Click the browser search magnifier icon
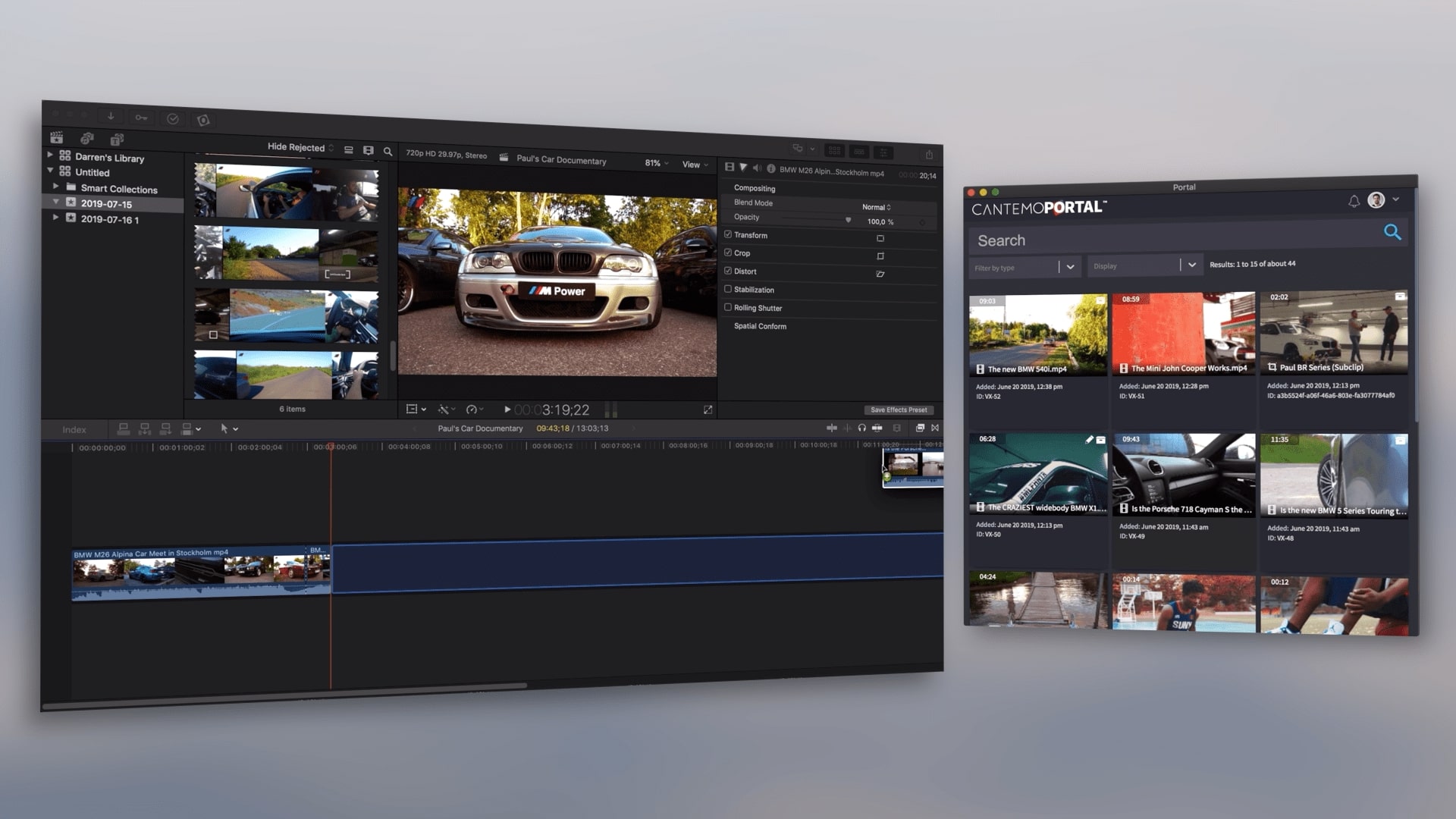This screenshot has height=819, width=1456. click(x=388, y=152)
